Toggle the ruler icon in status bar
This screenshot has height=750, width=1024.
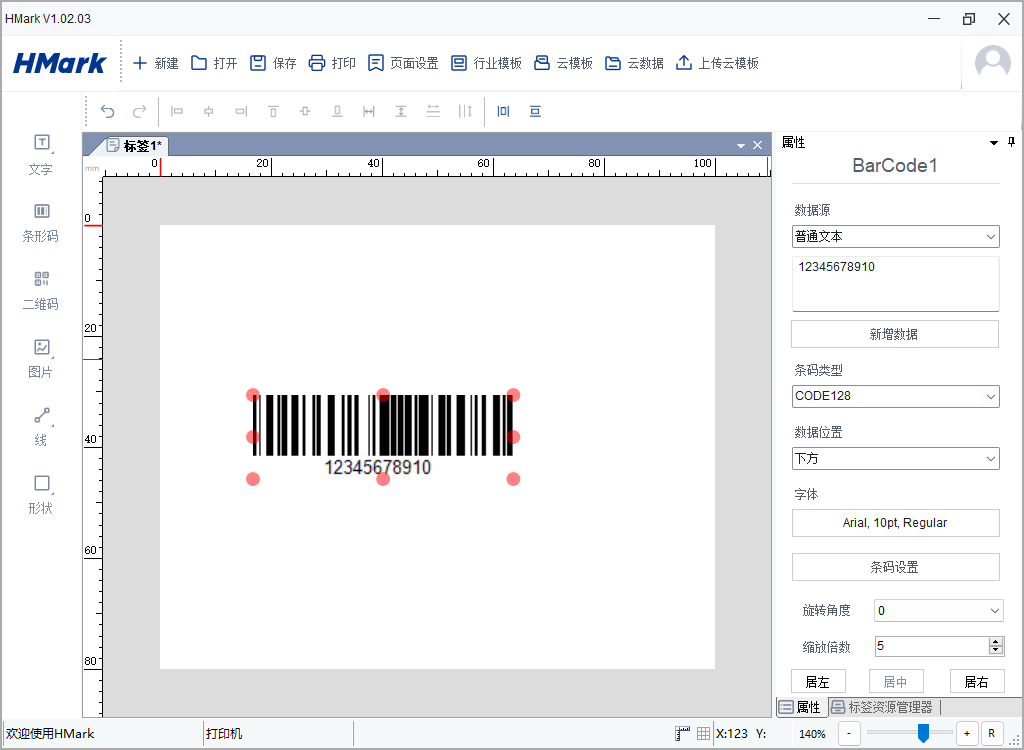coord(682,733)
